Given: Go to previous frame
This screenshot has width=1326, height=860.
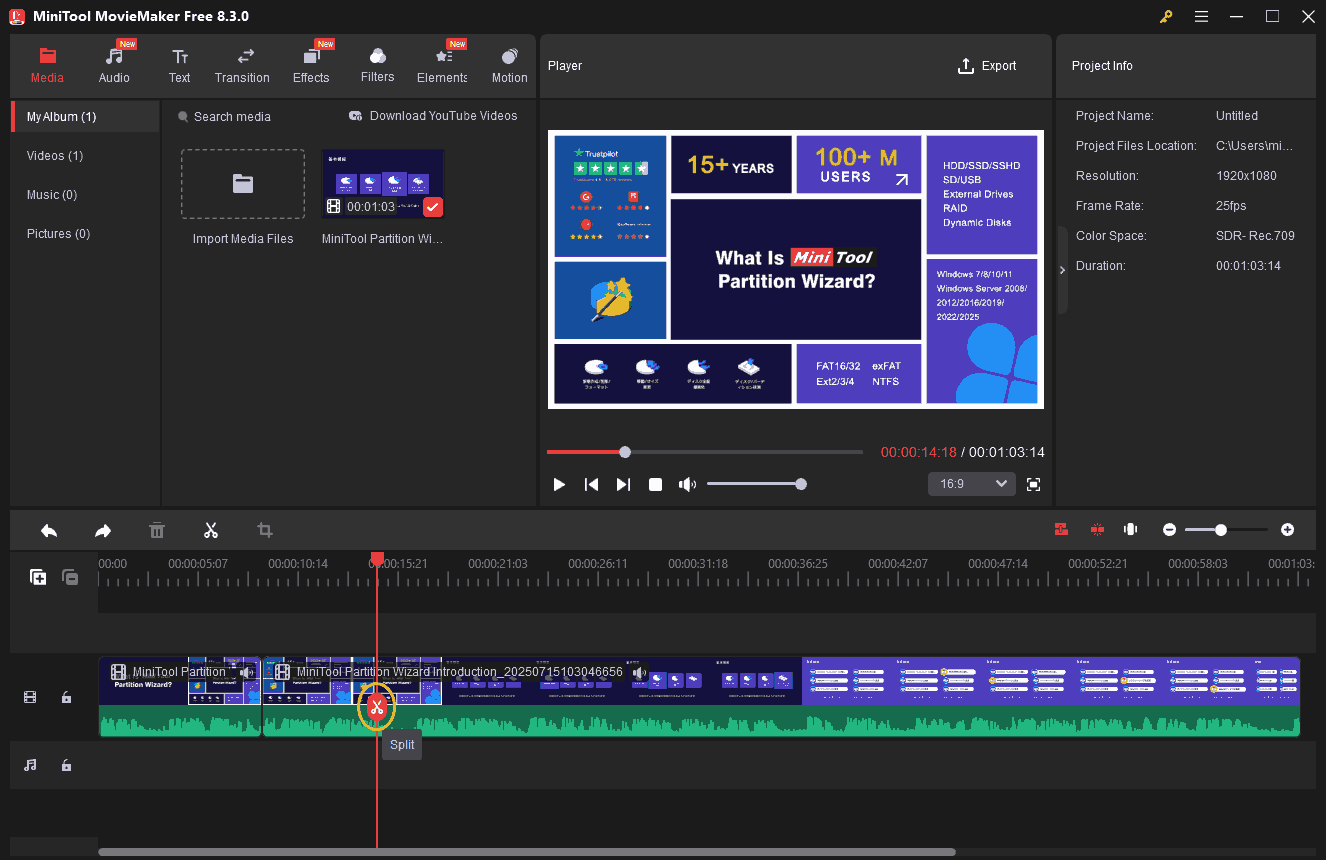Looking at the screenshot, I should click(591, 484).
